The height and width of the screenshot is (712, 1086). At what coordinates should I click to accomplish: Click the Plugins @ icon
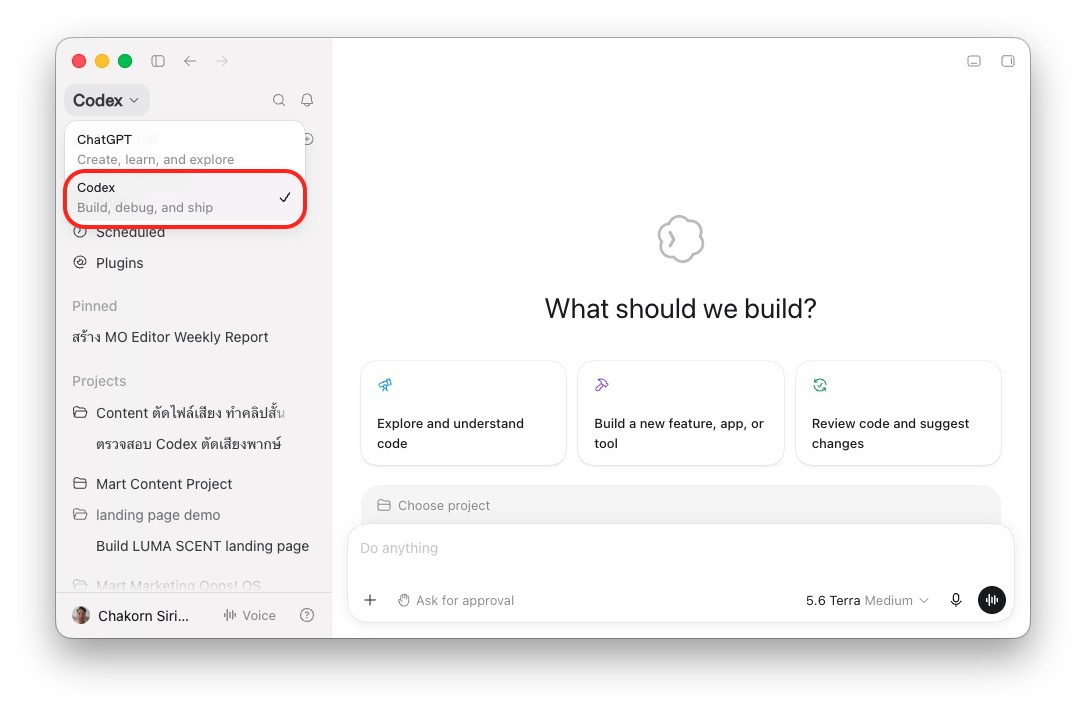80,262
